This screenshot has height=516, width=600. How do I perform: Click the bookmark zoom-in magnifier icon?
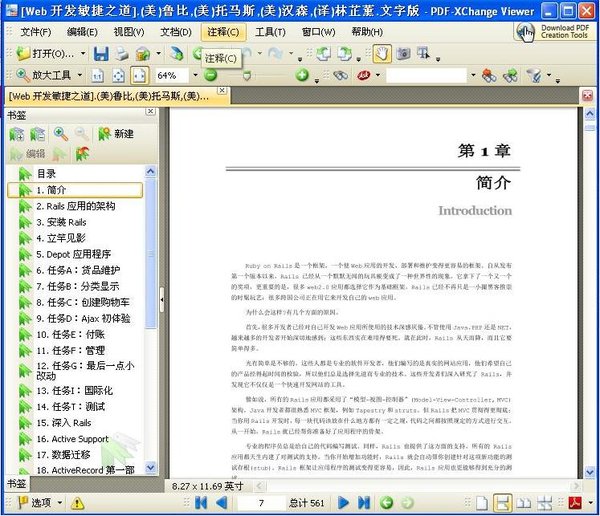click(x=60, y=134)
